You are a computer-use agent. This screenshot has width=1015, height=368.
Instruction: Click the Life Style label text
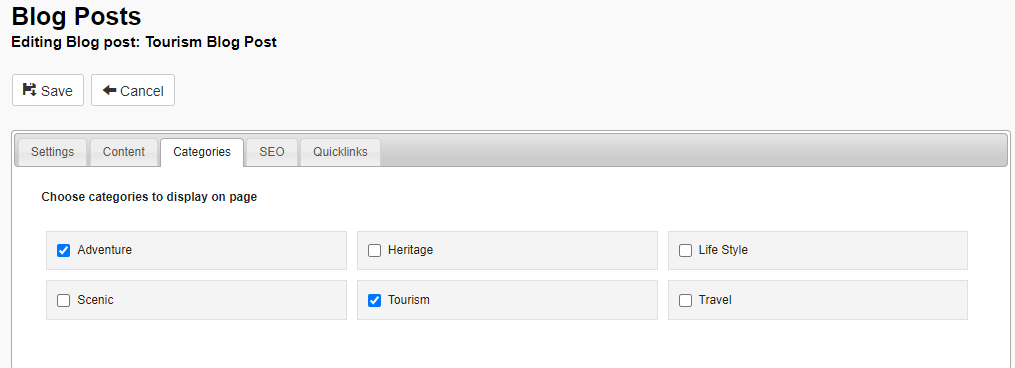click(x=723, y=250)
